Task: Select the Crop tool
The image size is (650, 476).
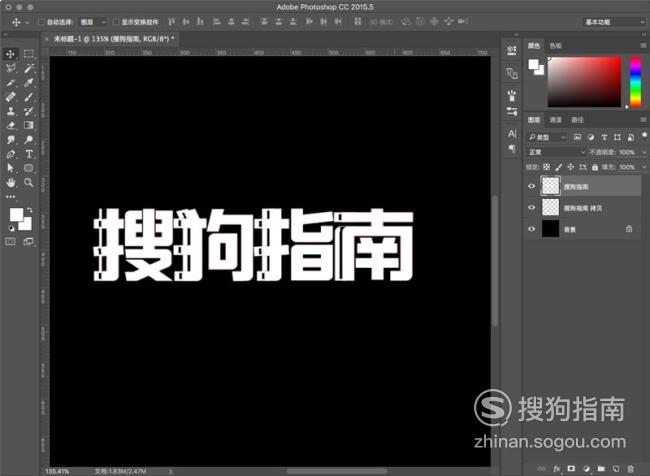Action: tap(10, 83)
